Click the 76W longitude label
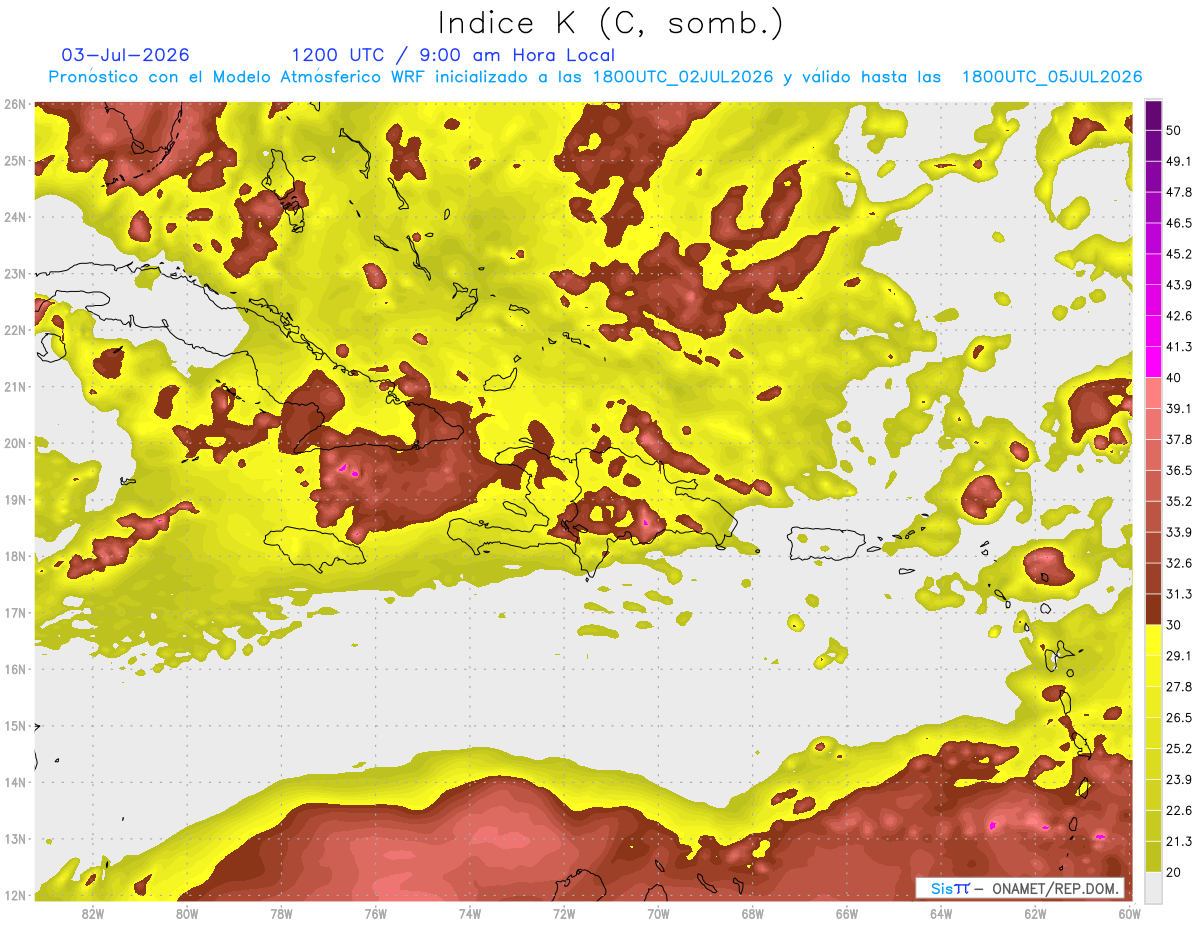1200x927 pixels. [375, 914]
